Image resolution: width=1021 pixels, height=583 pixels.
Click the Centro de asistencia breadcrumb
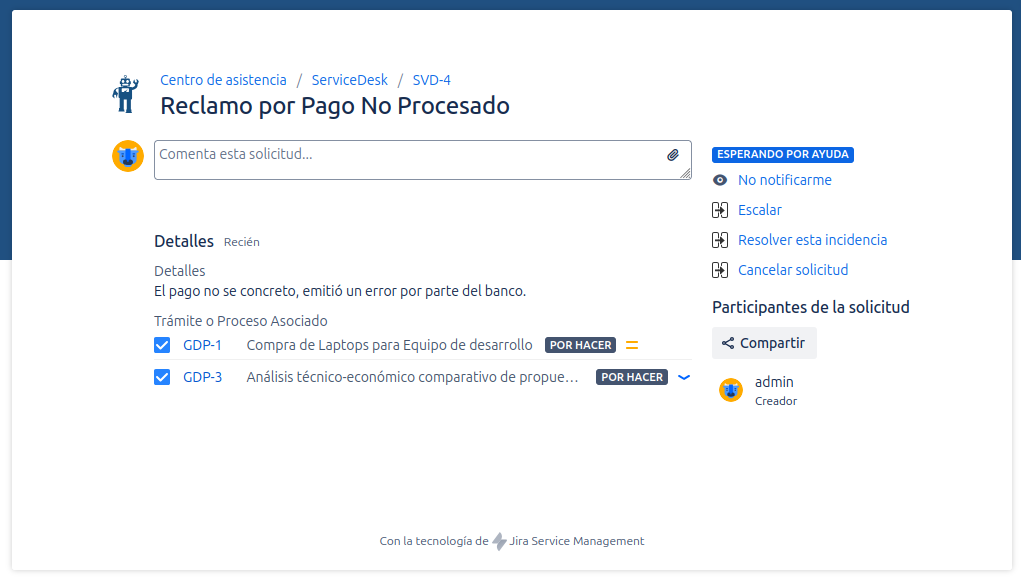223,79
